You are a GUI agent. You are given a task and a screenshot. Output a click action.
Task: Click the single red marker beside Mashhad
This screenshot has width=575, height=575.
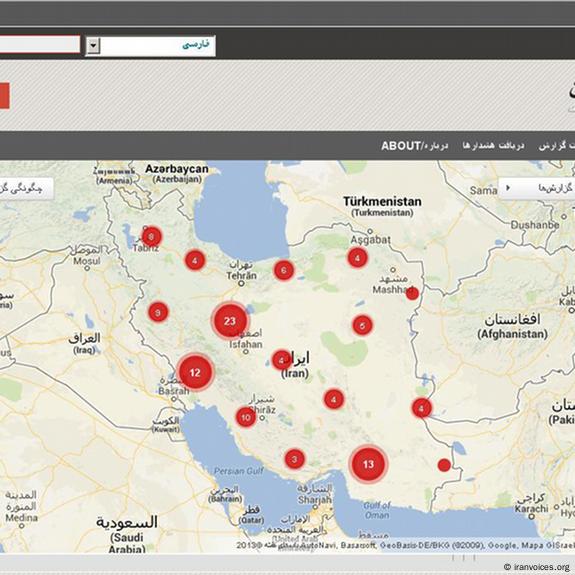(412, 293)
